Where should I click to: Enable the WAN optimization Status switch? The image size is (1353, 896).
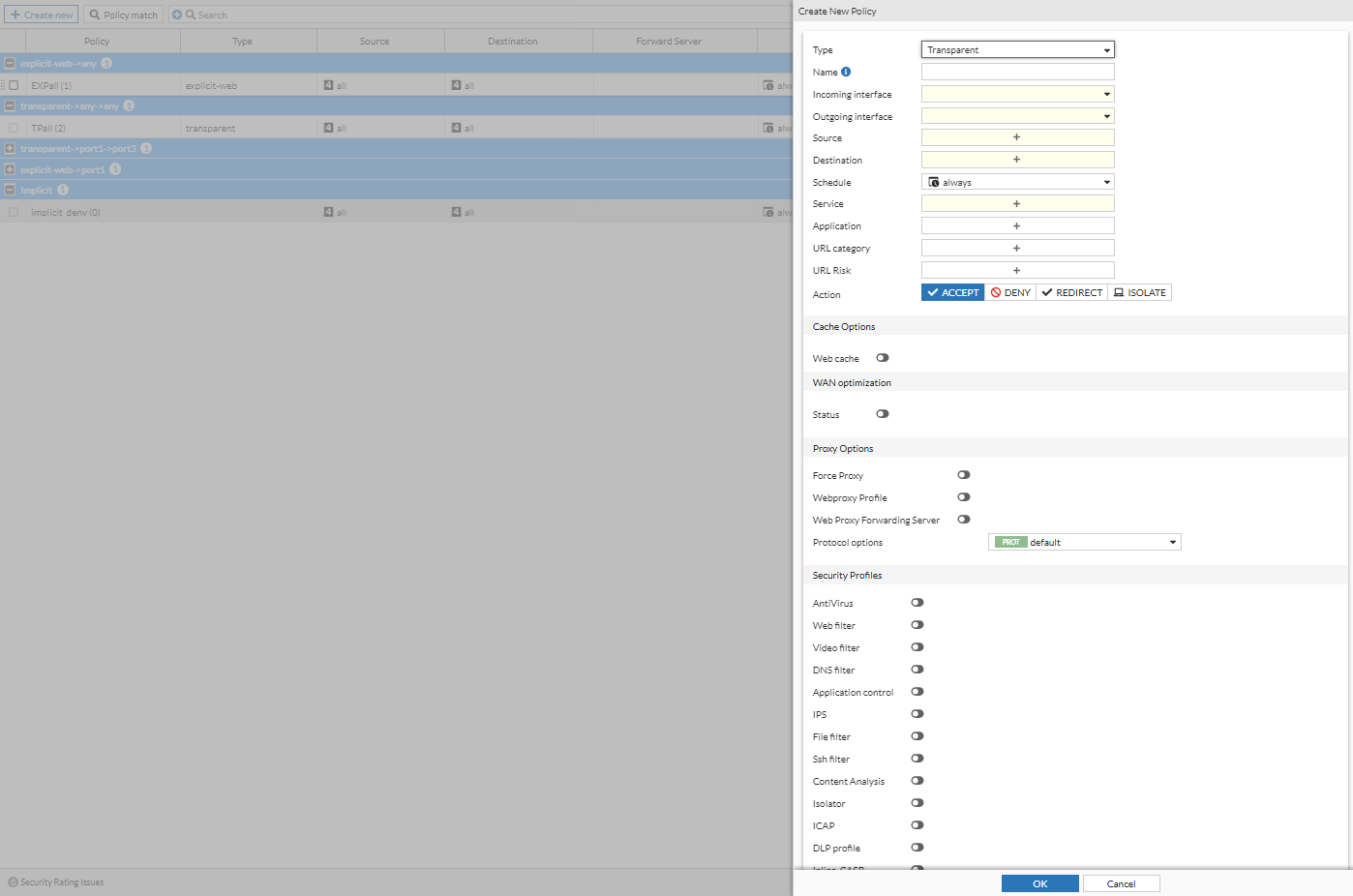pyautogui.click(x=883, y=414)
